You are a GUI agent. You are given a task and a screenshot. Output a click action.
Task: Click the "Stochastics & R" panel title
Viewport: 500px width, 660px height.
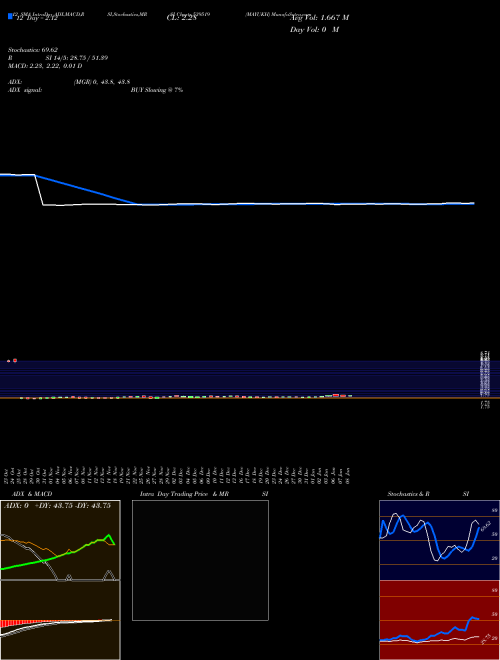click(x=408, y=494)
